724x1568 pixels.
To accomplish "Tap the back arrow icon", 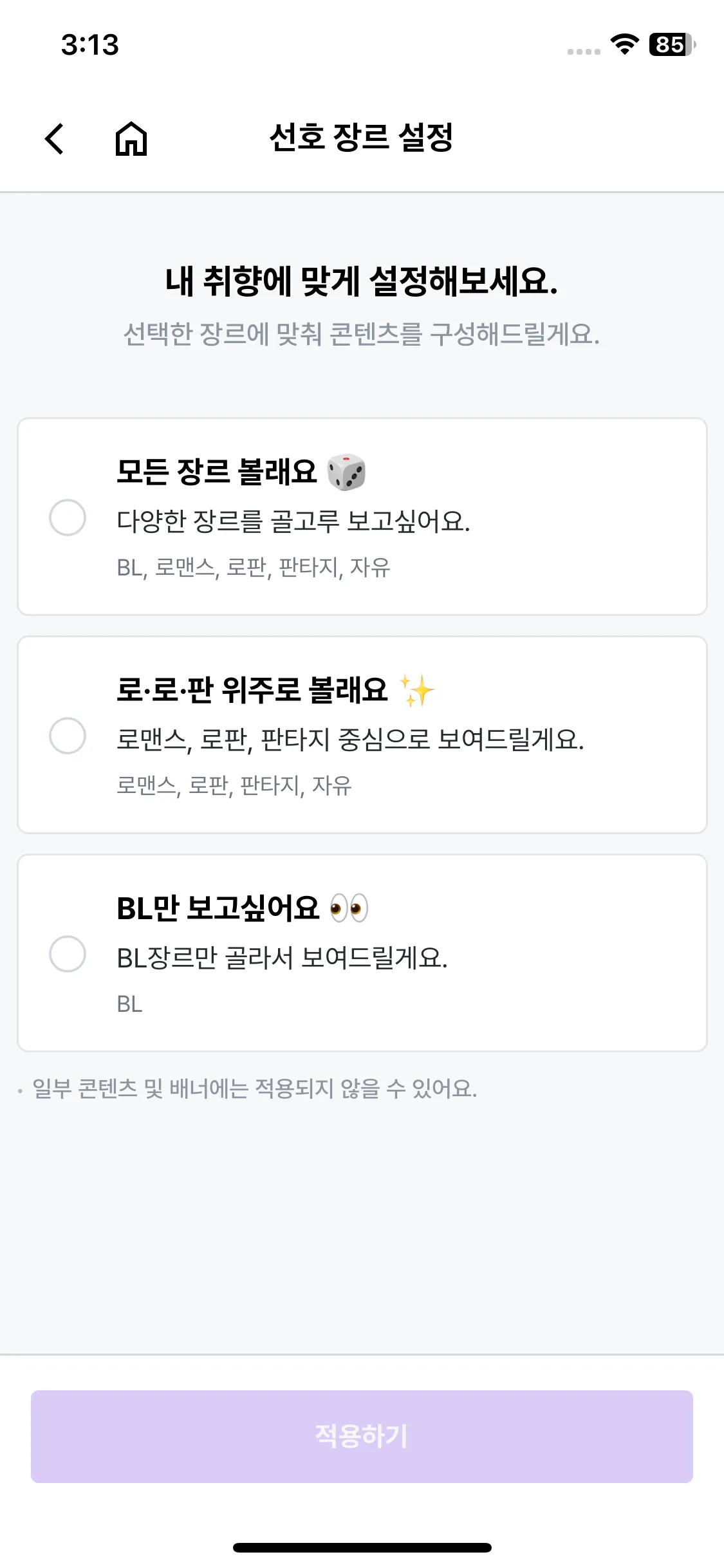I will (x=55, y=138).
